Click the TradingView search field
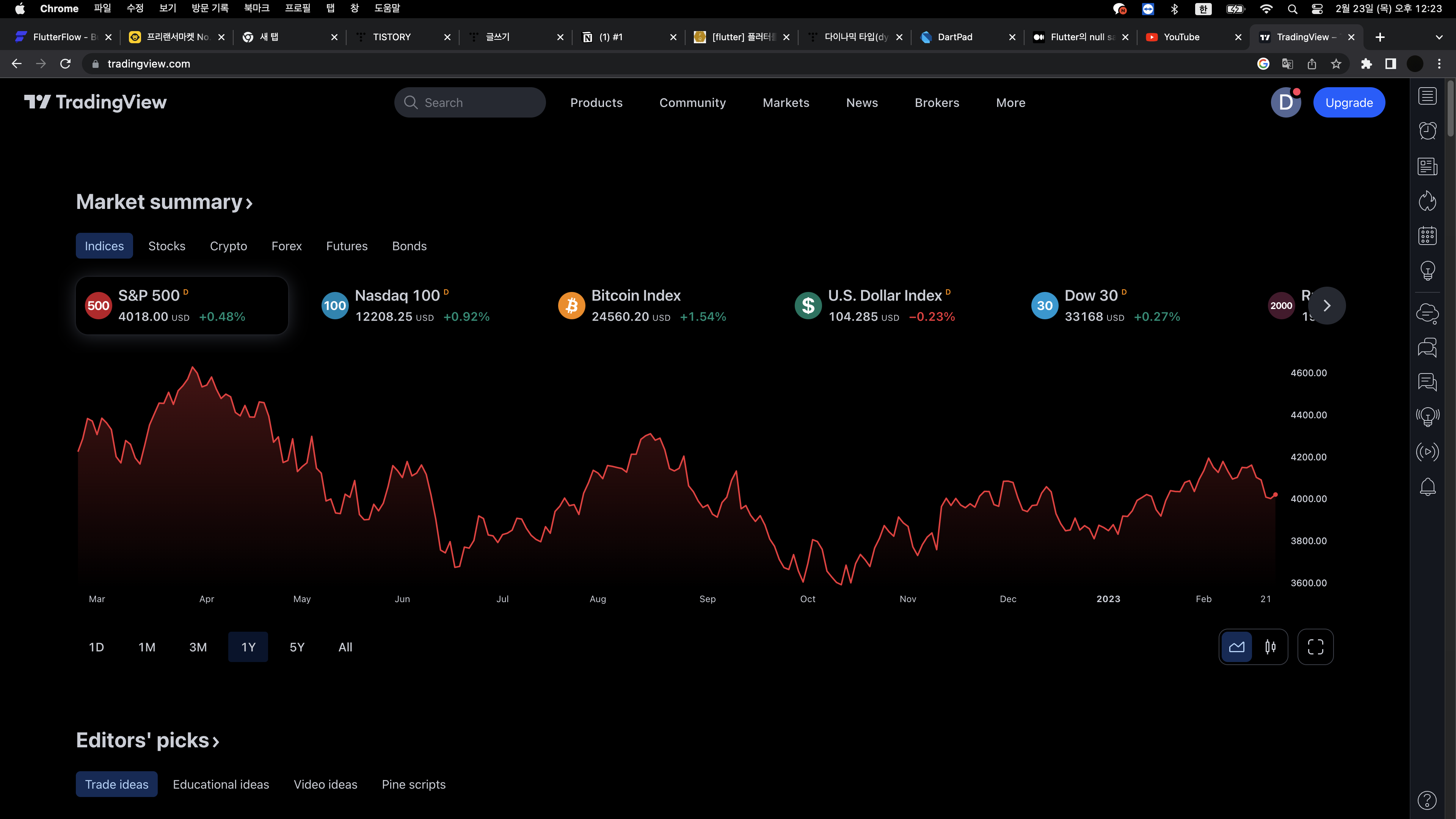1456x819 pixels. (470, 103)
